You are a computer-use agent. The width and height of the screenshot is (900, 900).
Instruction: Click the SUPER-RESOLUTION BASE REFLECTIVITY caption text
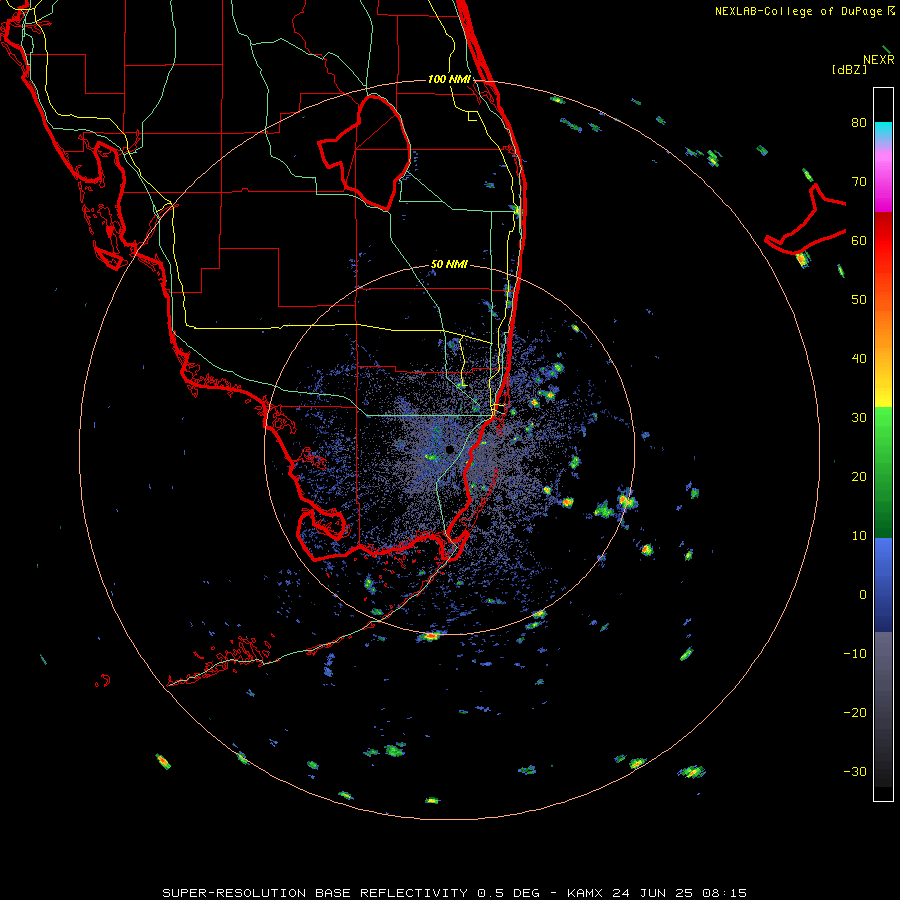pyautogui.click(x=315, y=893)
